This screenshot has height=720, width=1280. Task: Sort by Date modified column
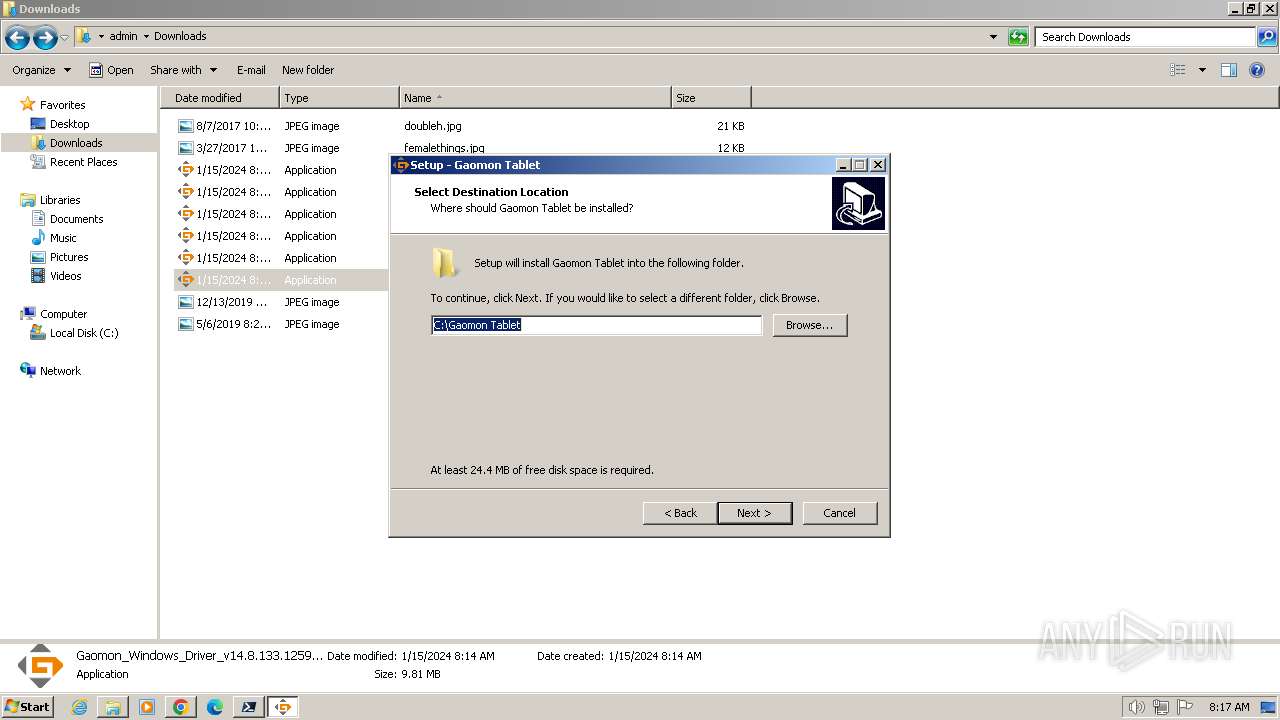pos(220,98)
